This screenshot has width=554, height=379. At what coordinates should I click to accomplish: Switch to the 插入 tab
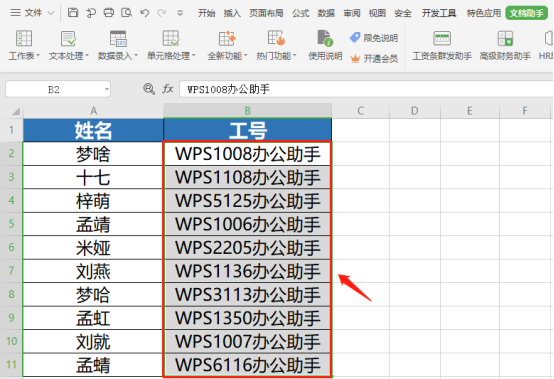point(232,13)
